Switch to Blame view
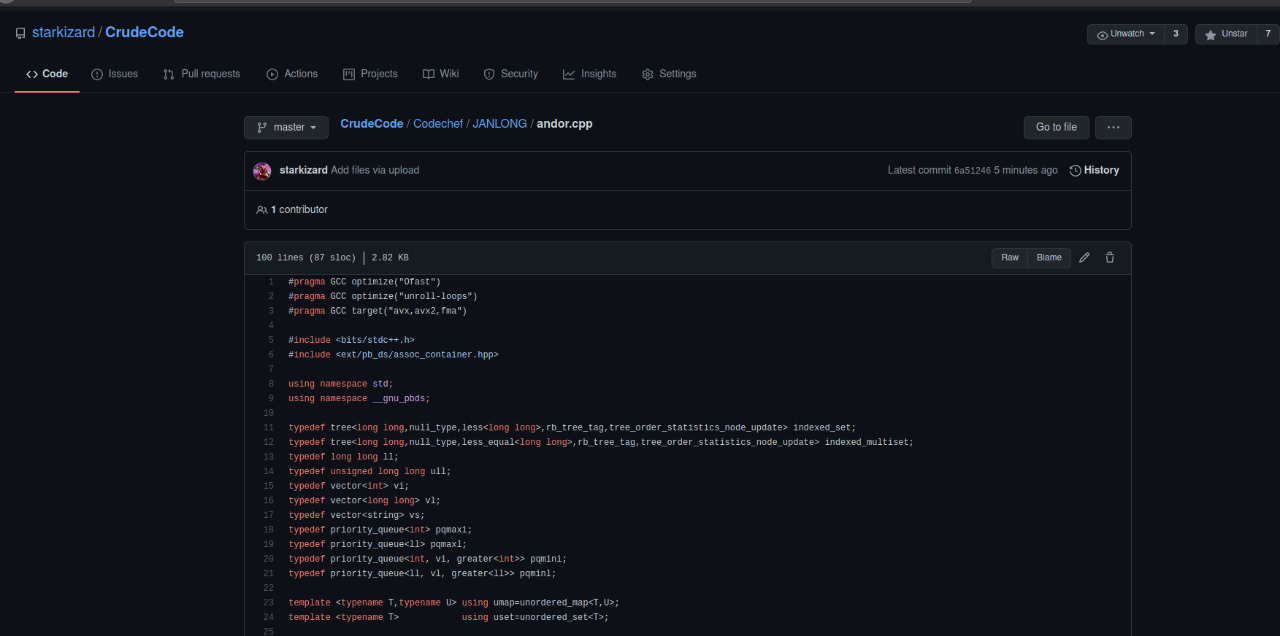 coord(1048,257)
